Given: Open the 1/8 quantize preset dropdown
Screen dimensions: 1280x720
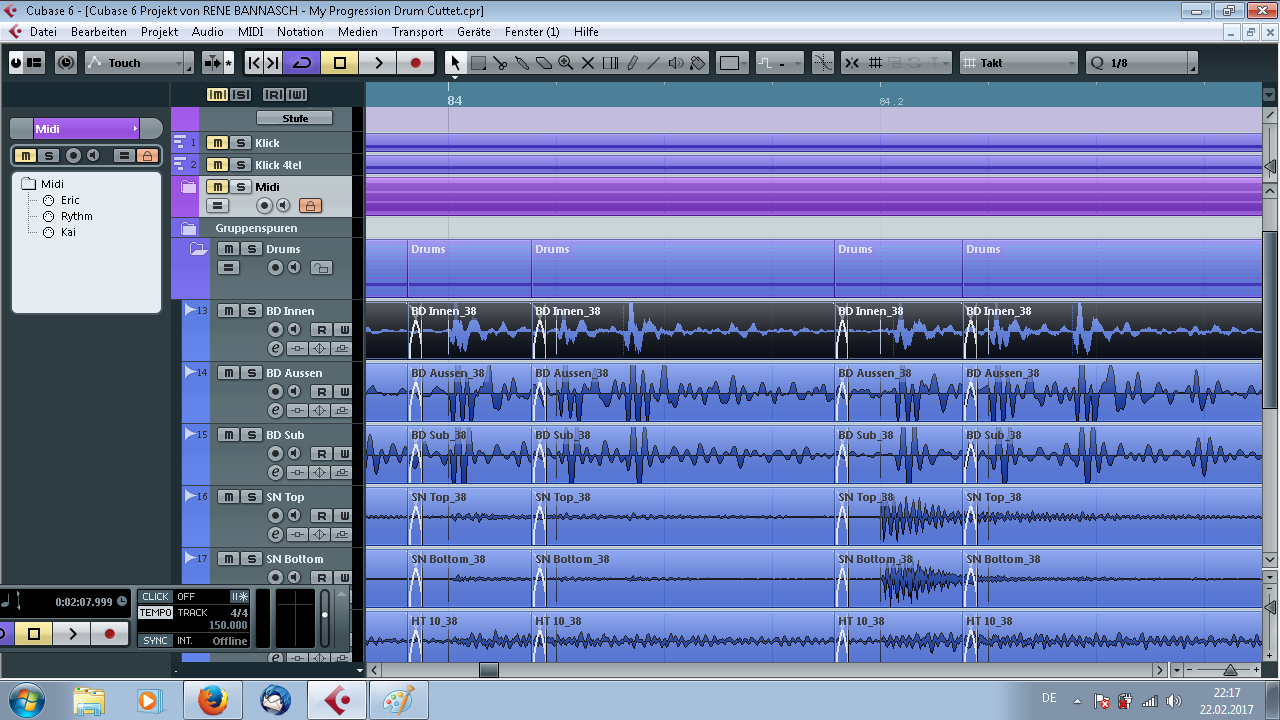Looking at the screenshot, I should pos(1141,63).
